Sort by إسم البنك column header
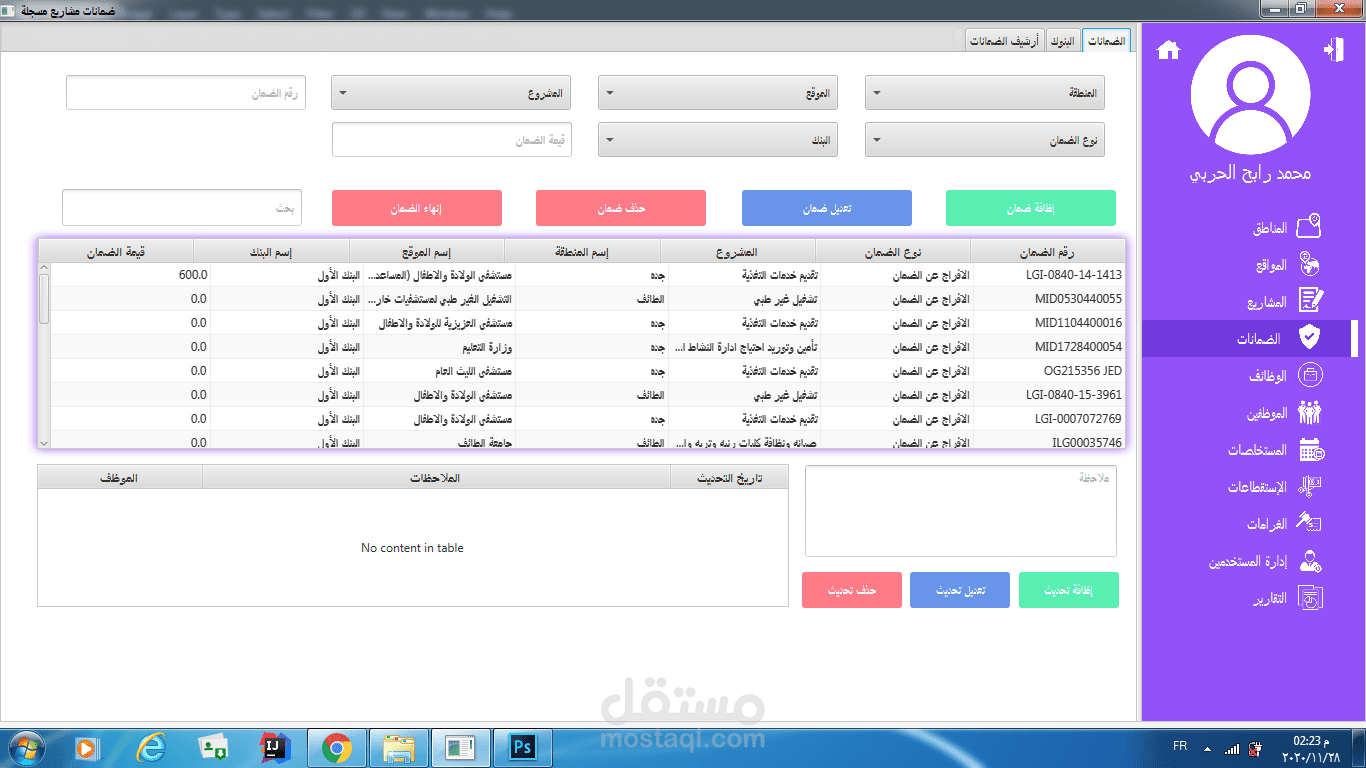 tap(271, 250)
